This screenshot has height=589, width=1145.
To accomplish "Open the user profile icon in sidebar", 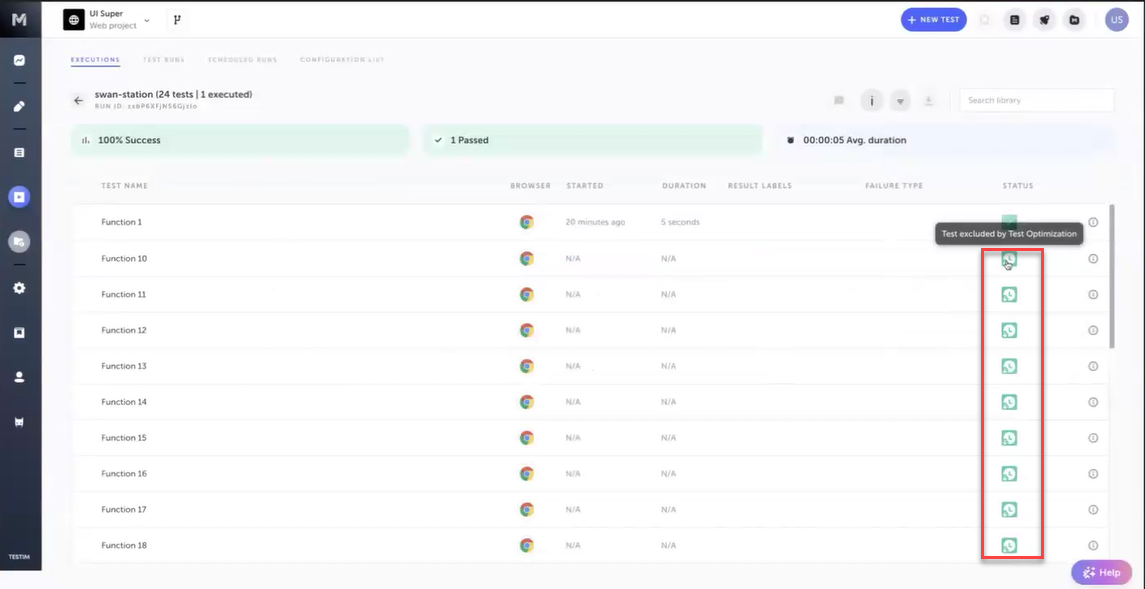I will [19, 377].
